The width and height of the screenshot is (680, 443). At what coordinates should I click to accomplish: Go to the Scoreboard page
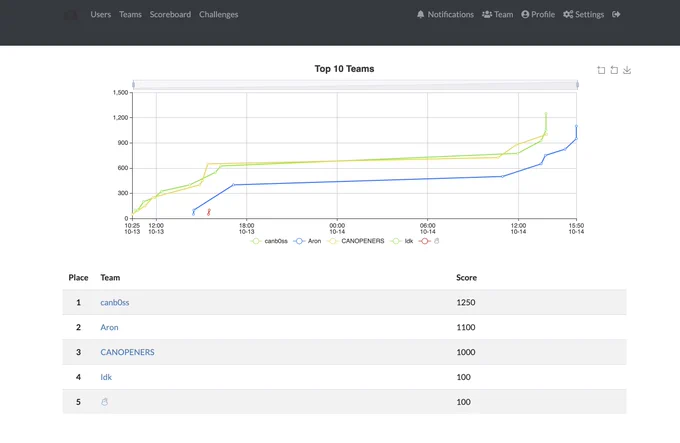coord(170,14)
